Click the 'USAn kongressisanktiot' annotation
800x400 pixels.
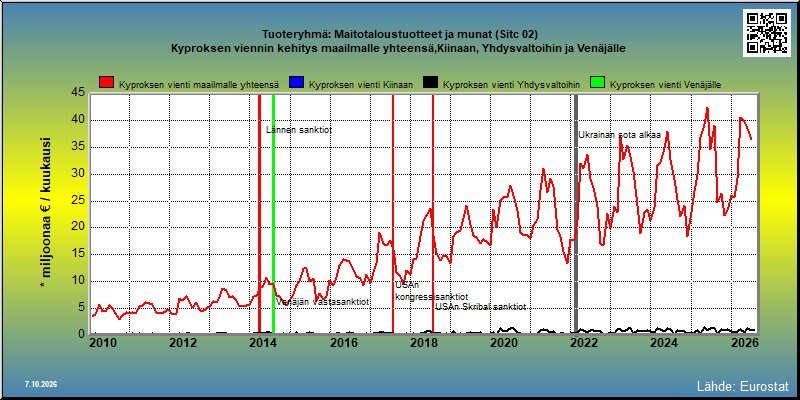click(x=431, y=291)
